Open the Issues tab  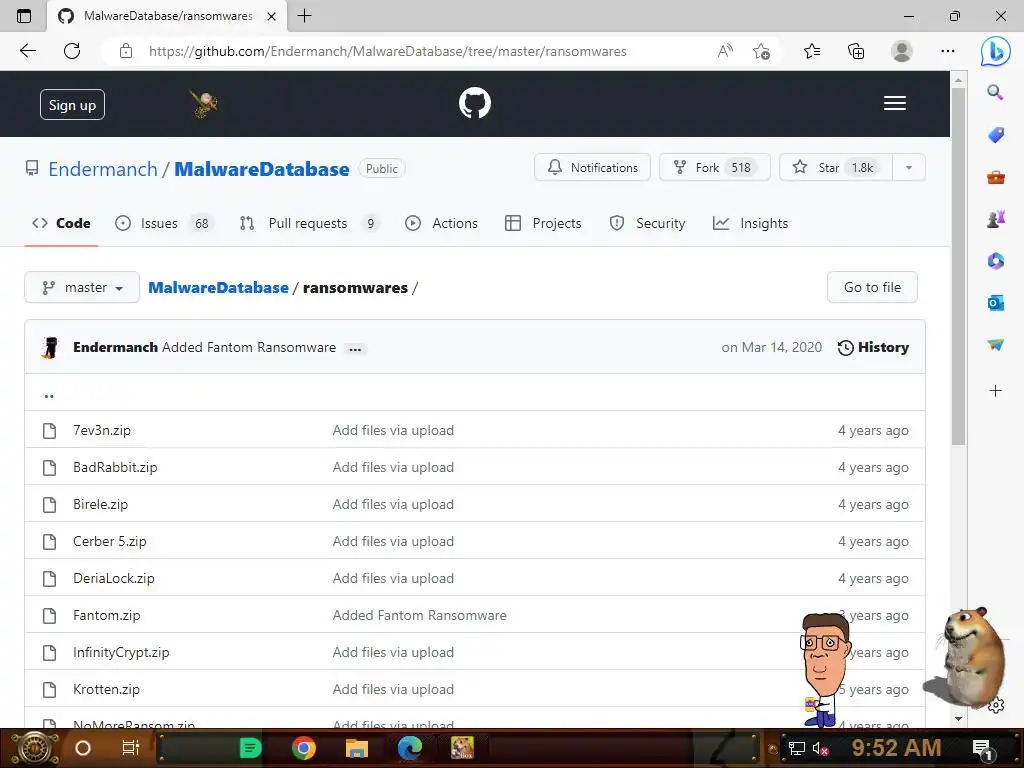coord(163,223)
